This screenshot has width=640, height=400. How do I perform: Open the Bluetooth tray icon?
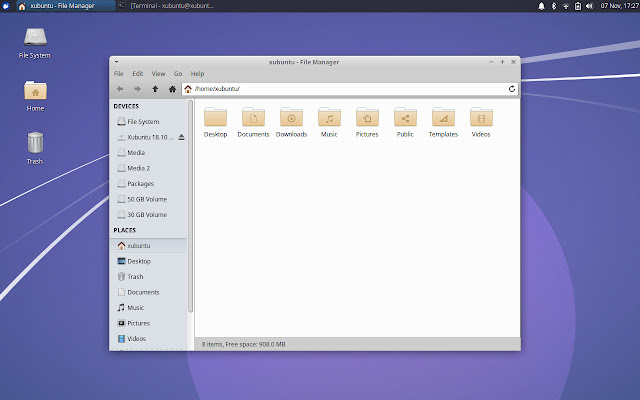coord(554,6)
